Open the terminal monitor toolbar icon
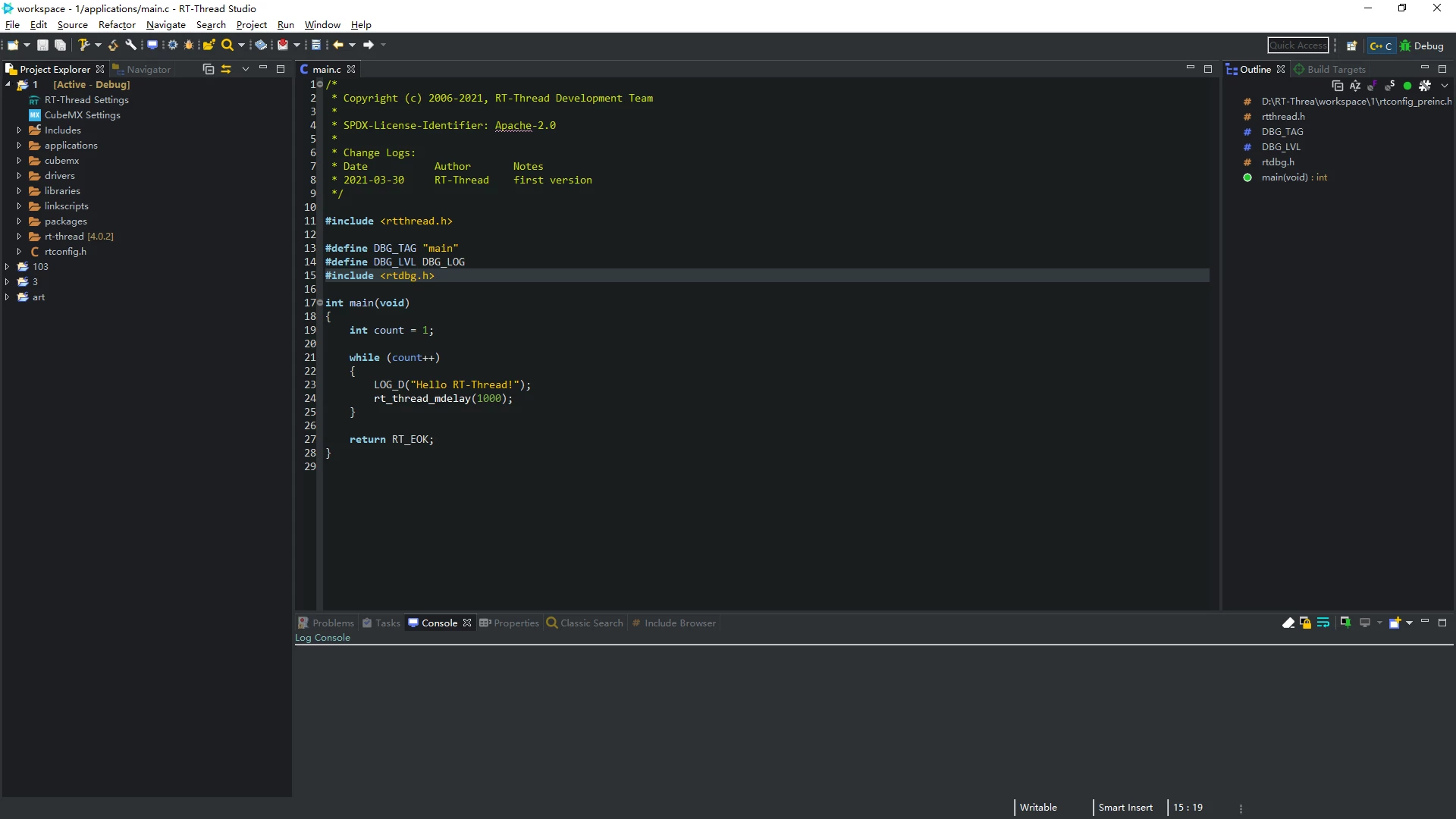Image resolution: width=1456 pixels, height=819 pixels. (x=152, y=45)
